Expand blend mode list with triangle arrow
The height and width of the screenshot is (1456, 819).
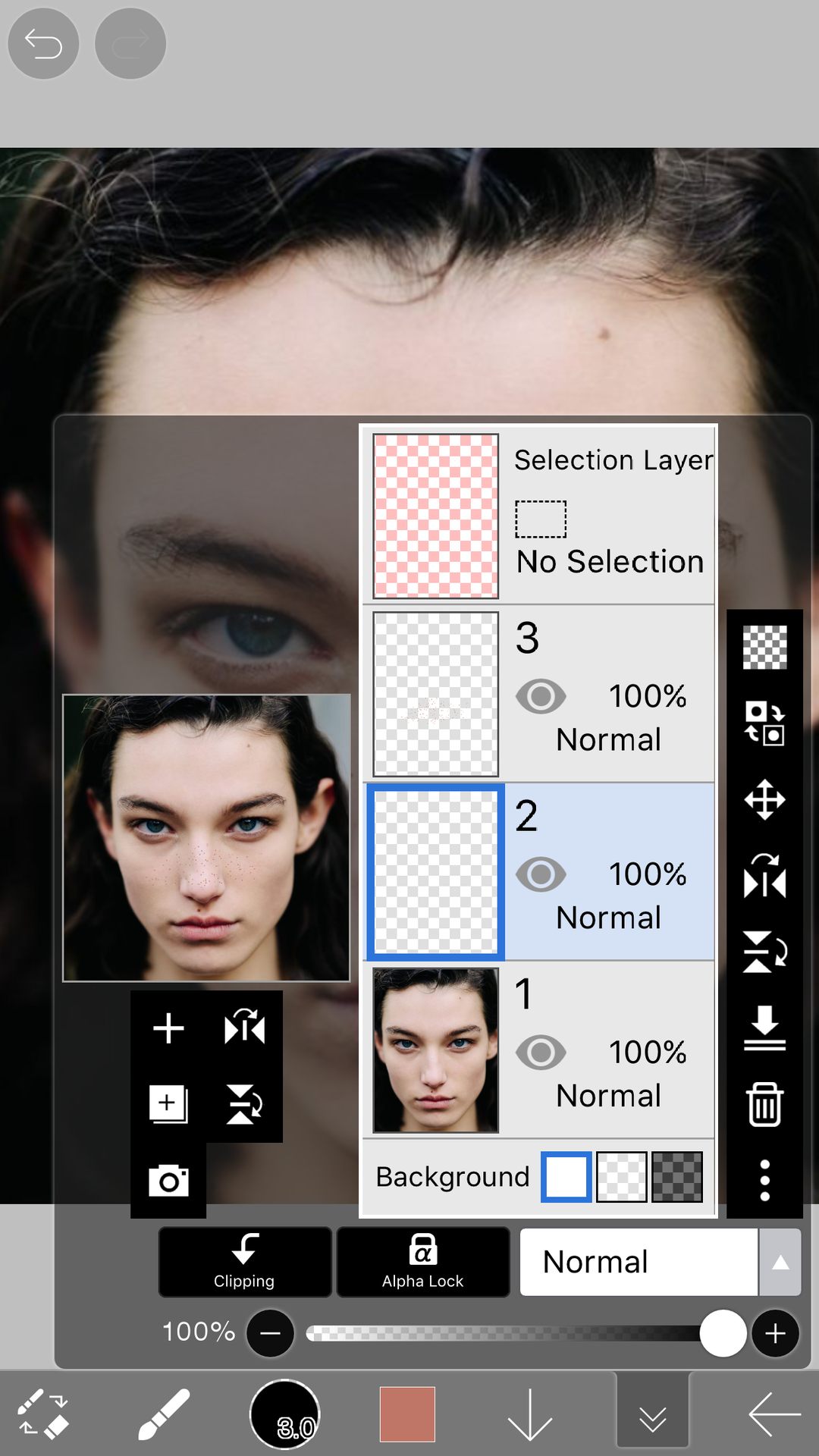[x=780, y=1262]
